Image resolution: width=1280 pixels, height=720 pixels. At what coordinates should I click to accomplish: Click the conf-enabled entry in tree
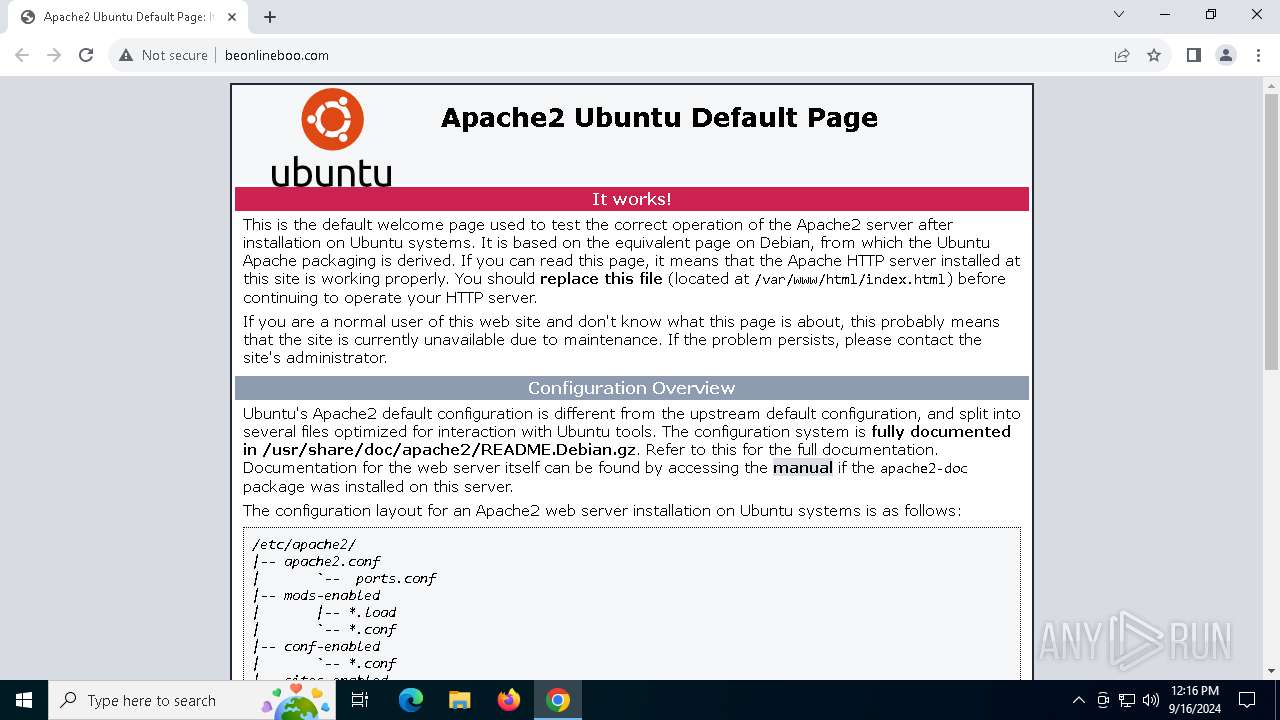pos(332,646)
